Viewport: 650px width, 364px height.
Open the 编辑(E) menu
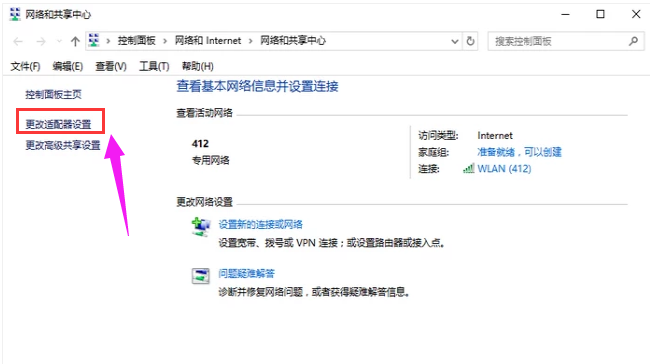[68, 66]
